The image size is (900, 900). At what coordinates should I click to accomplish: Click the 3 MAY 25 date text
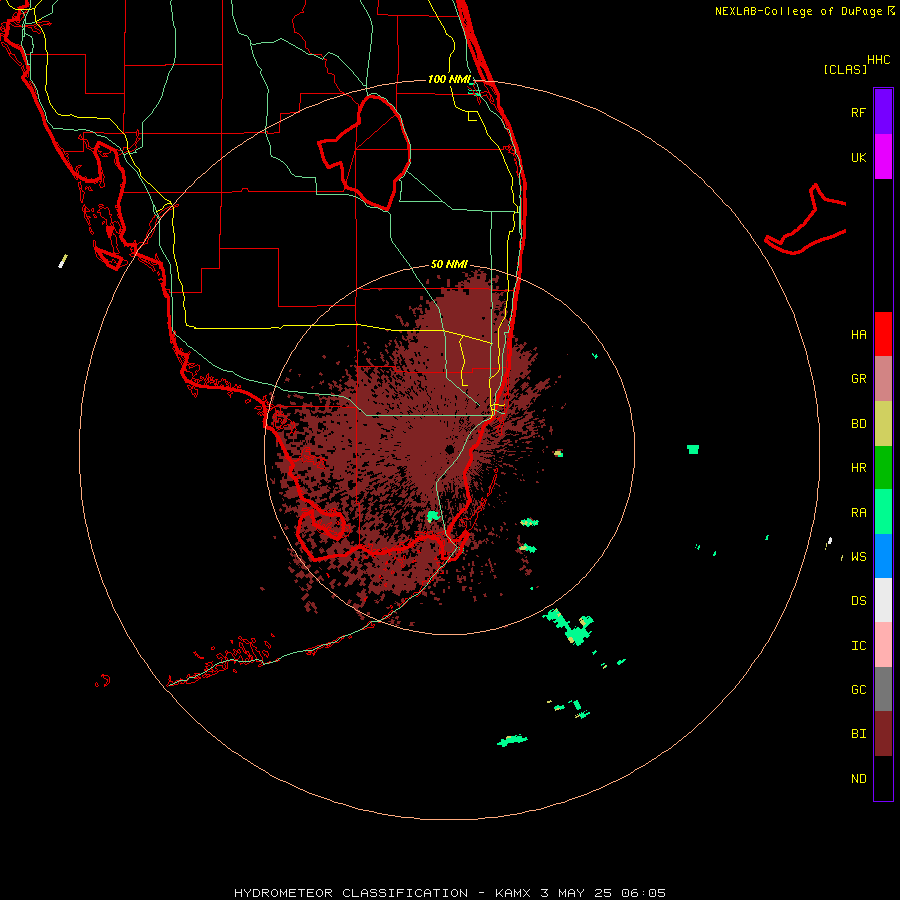click(577, 893)
